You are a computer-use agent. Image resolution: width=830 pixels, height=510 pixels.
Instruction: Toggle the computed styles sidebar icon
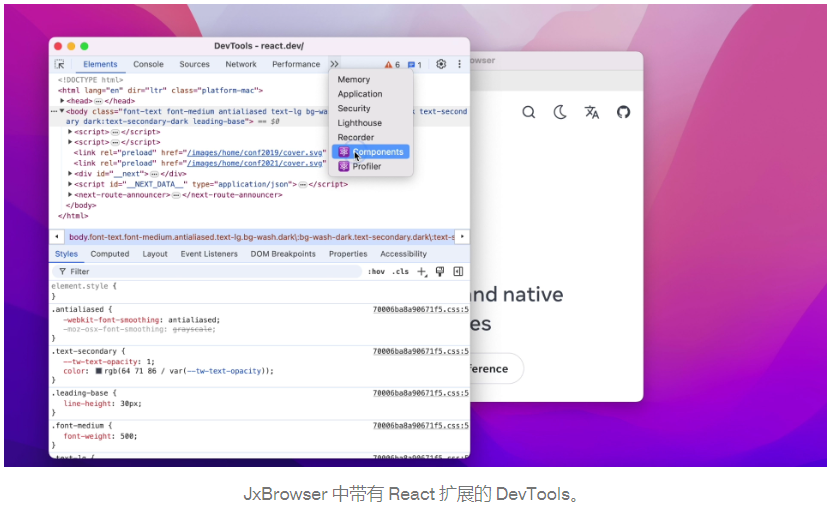tap(458, 272)
